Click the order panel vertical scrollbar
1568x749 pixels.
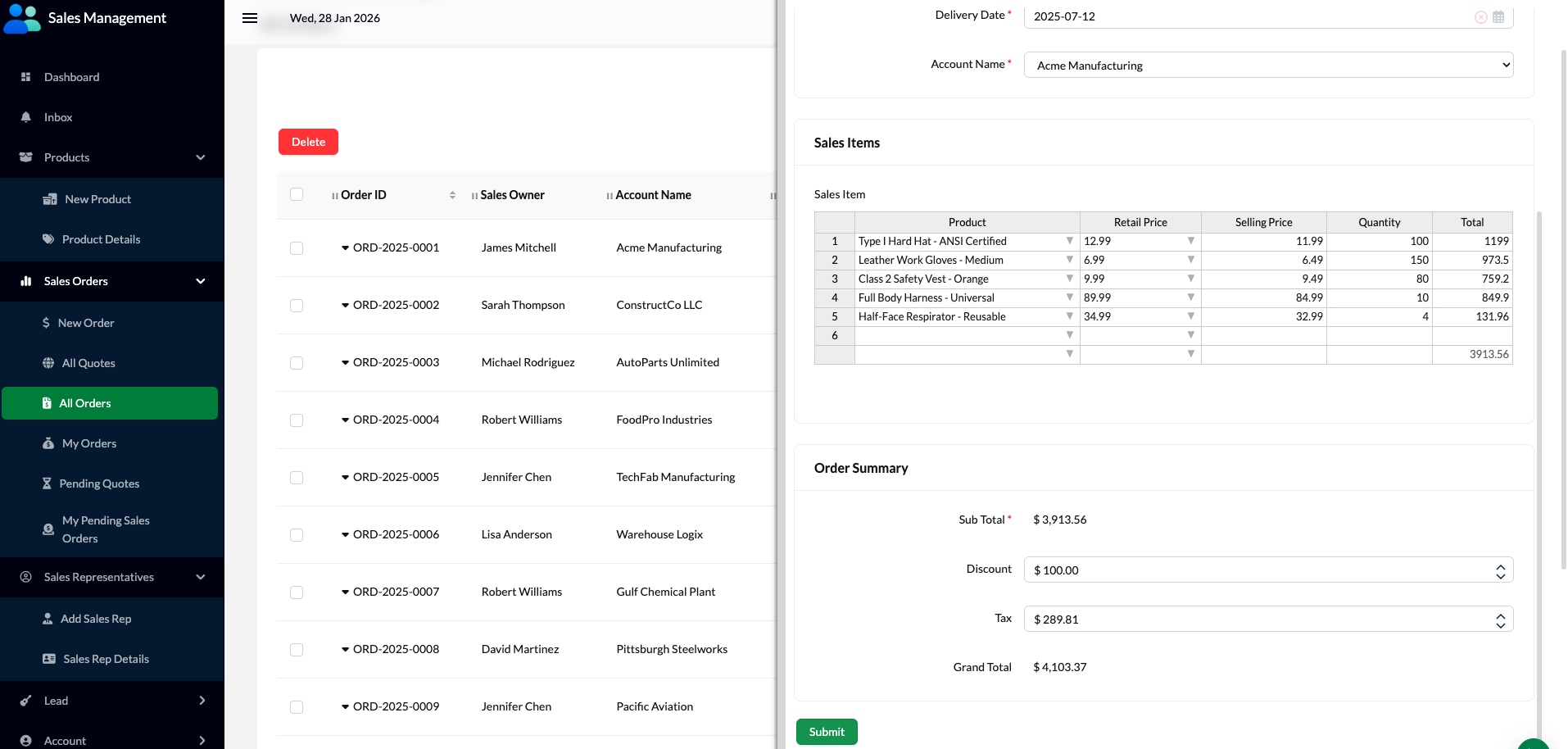(1563, 310)
